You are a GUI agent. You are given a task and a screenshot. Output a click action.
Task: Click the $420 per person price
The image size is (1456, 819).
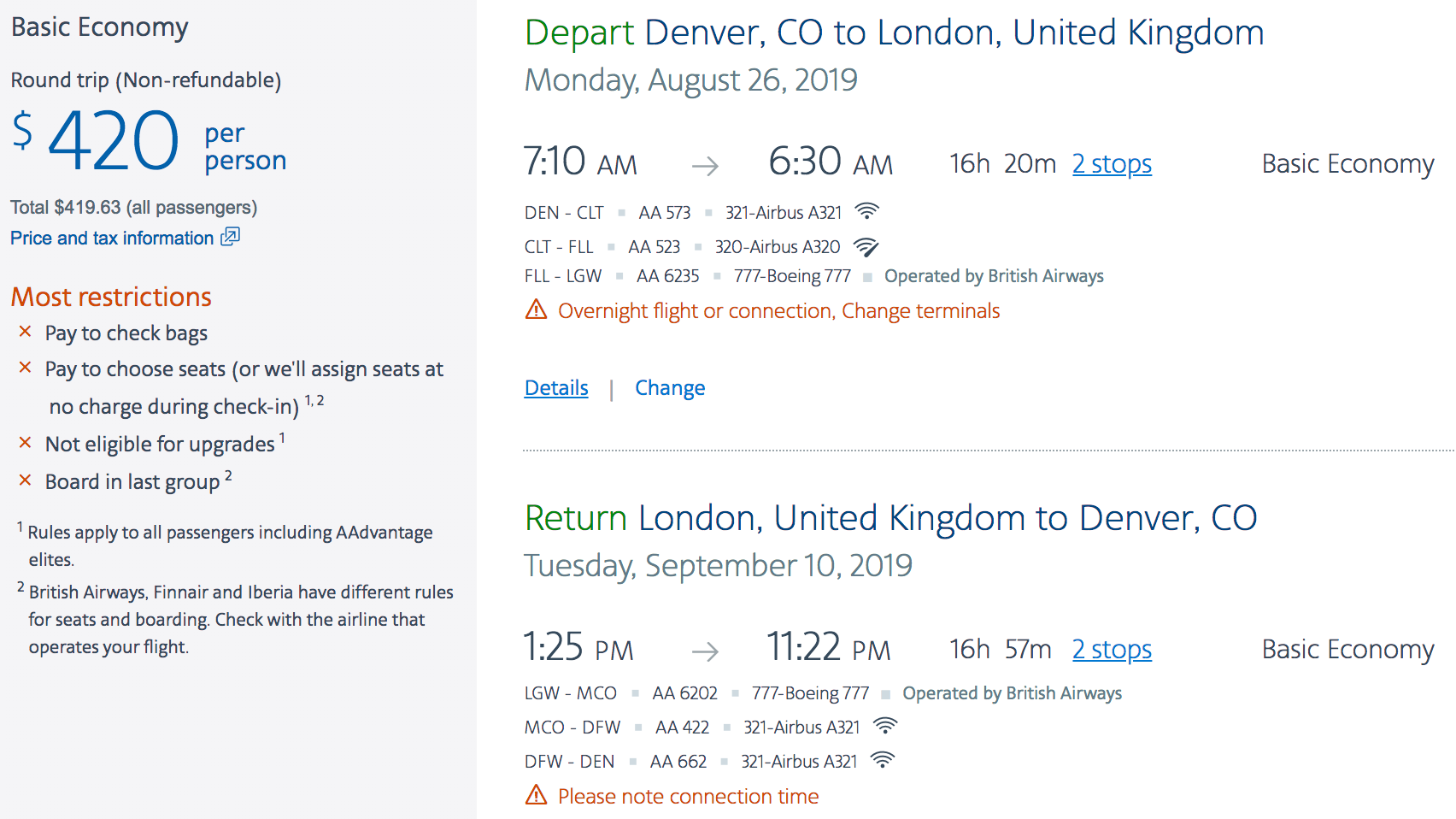point(114,141)
